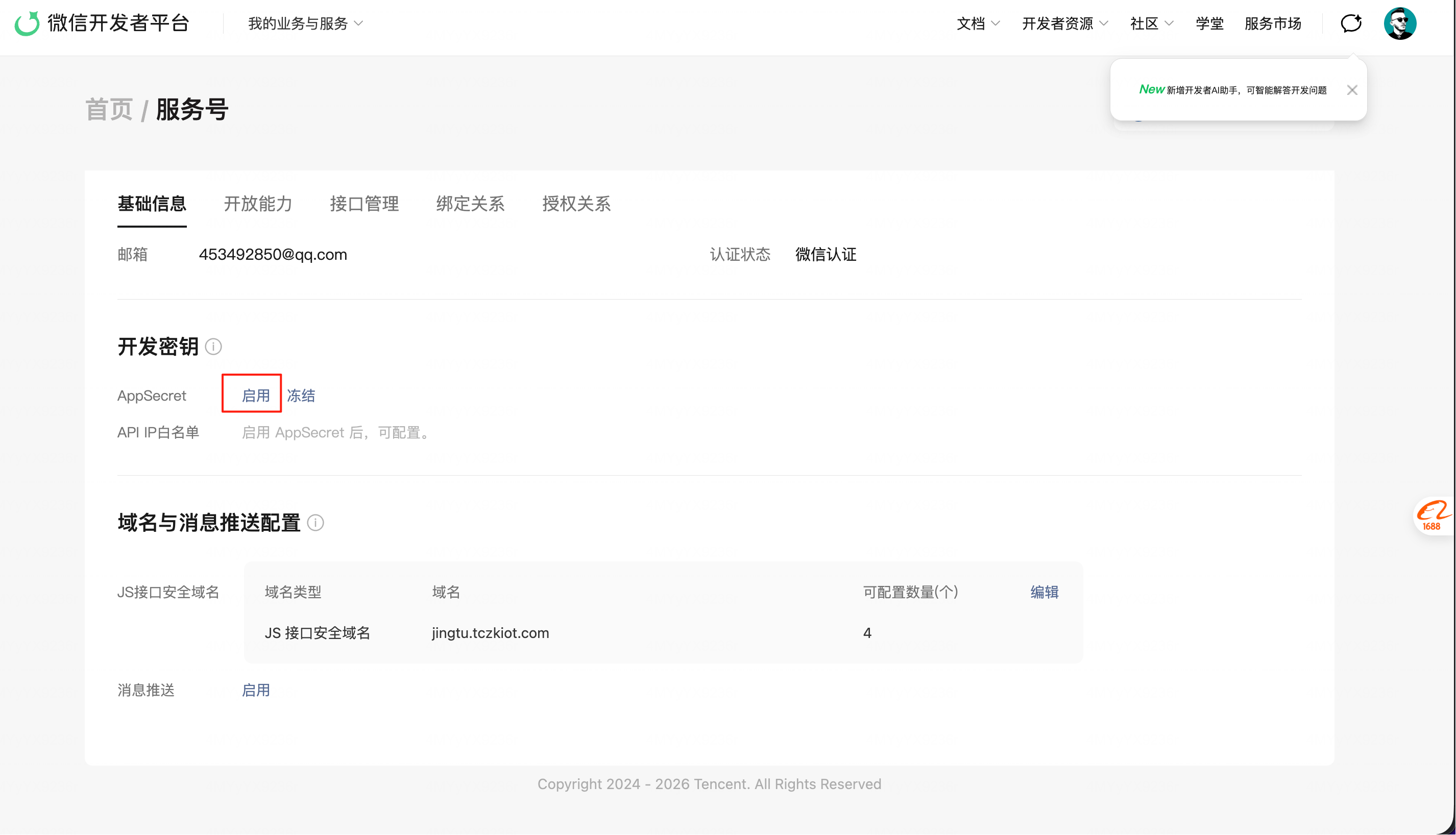The width and height of the screenshot is (1456, 835).
Task: Click the 首页 breadcrumb link
Action: click(x=109, y=110)
